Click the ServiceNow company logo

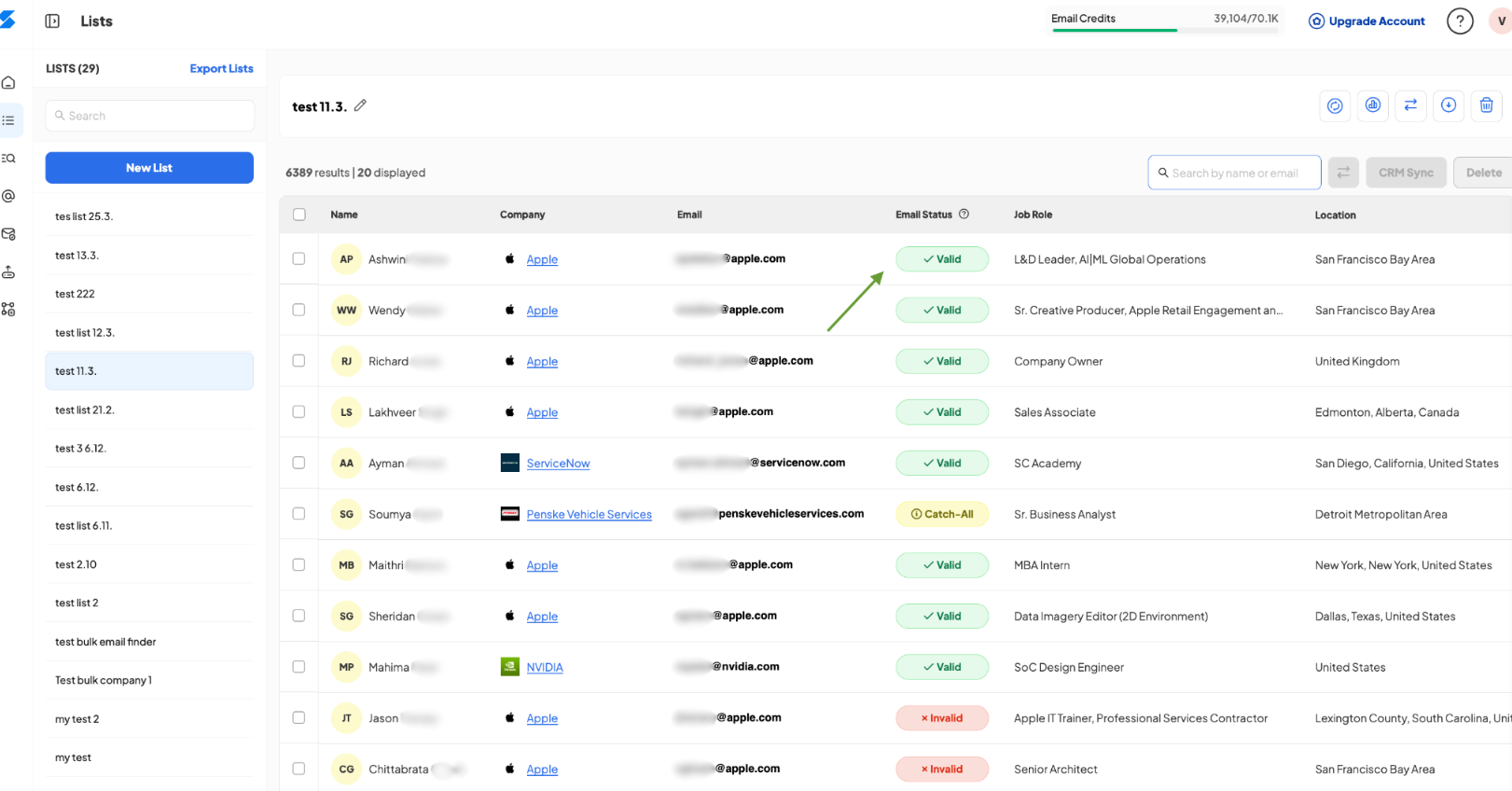(x=510, y=463)
